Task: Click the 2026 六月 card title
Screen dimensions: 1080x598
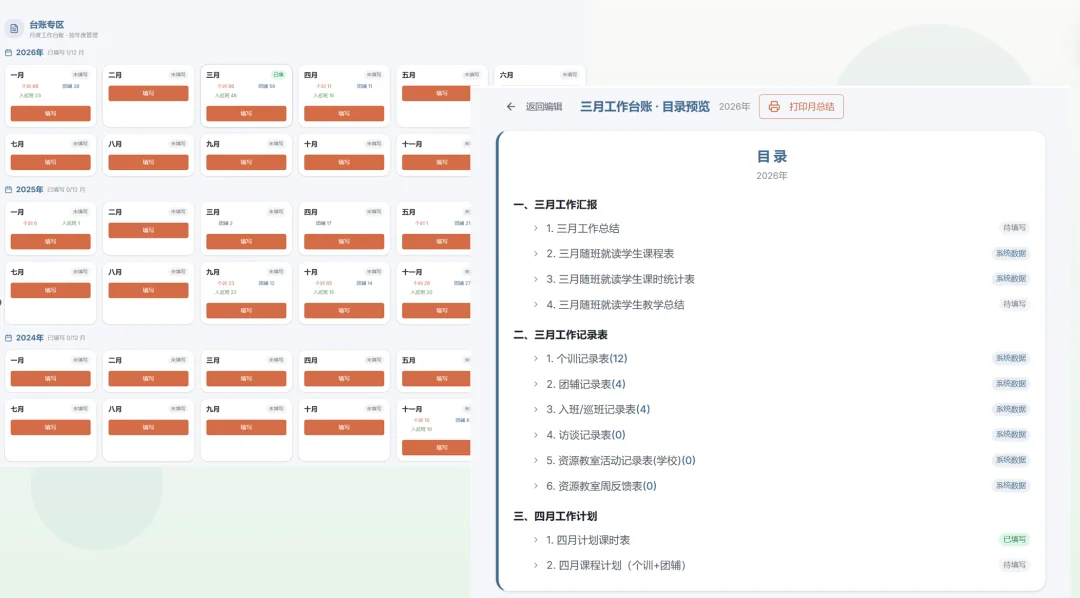Action: [506, 75]
